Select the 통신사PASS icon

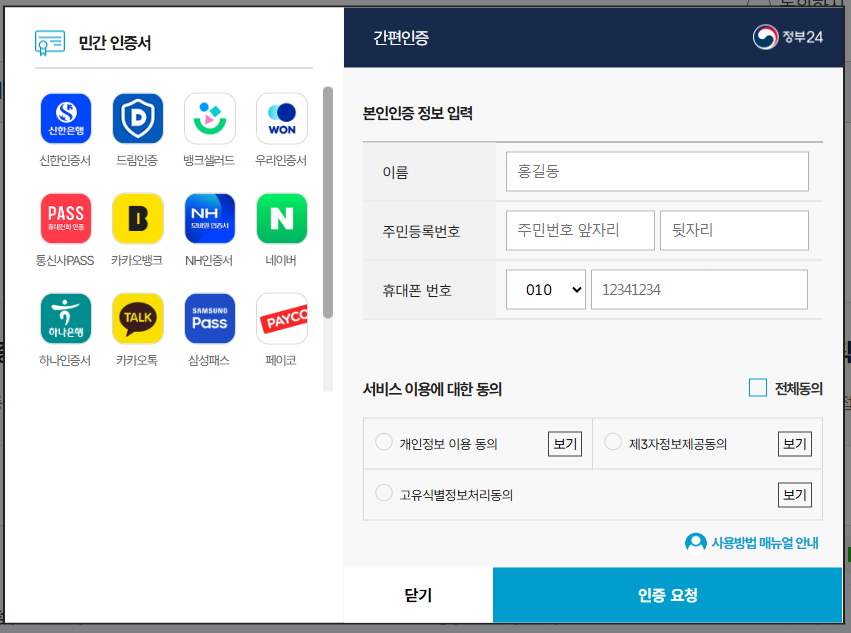[66, 218]
